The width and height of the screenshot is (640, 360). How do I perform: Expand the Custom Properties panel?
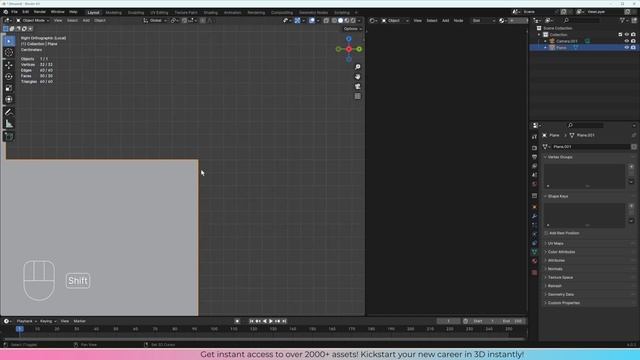tap(563, 303)
